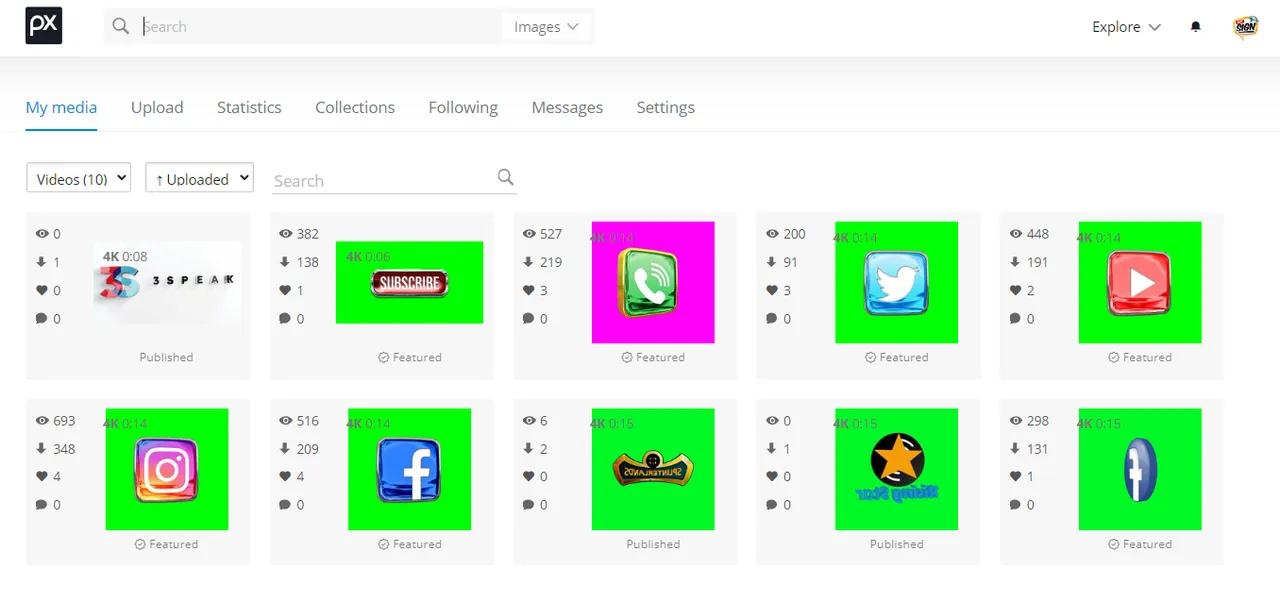1280x598 pixels.
Task: Click Featured label under YouTube video
Action: click(1147, 357)
